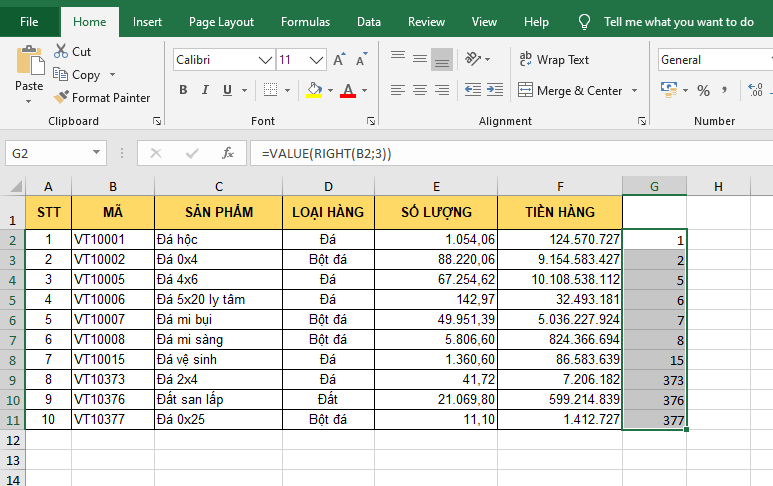Image resolution: width=773 pixels, height=486 pixels.
Task: Open the Page Layout tab
Action: [221, 21]
